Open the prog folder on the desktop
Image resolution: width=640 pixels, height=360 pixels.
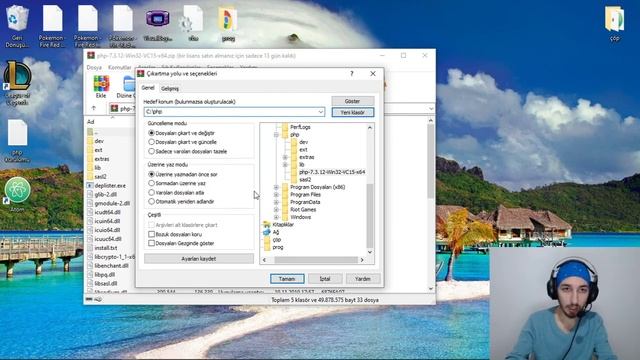[x=228, y=23]
